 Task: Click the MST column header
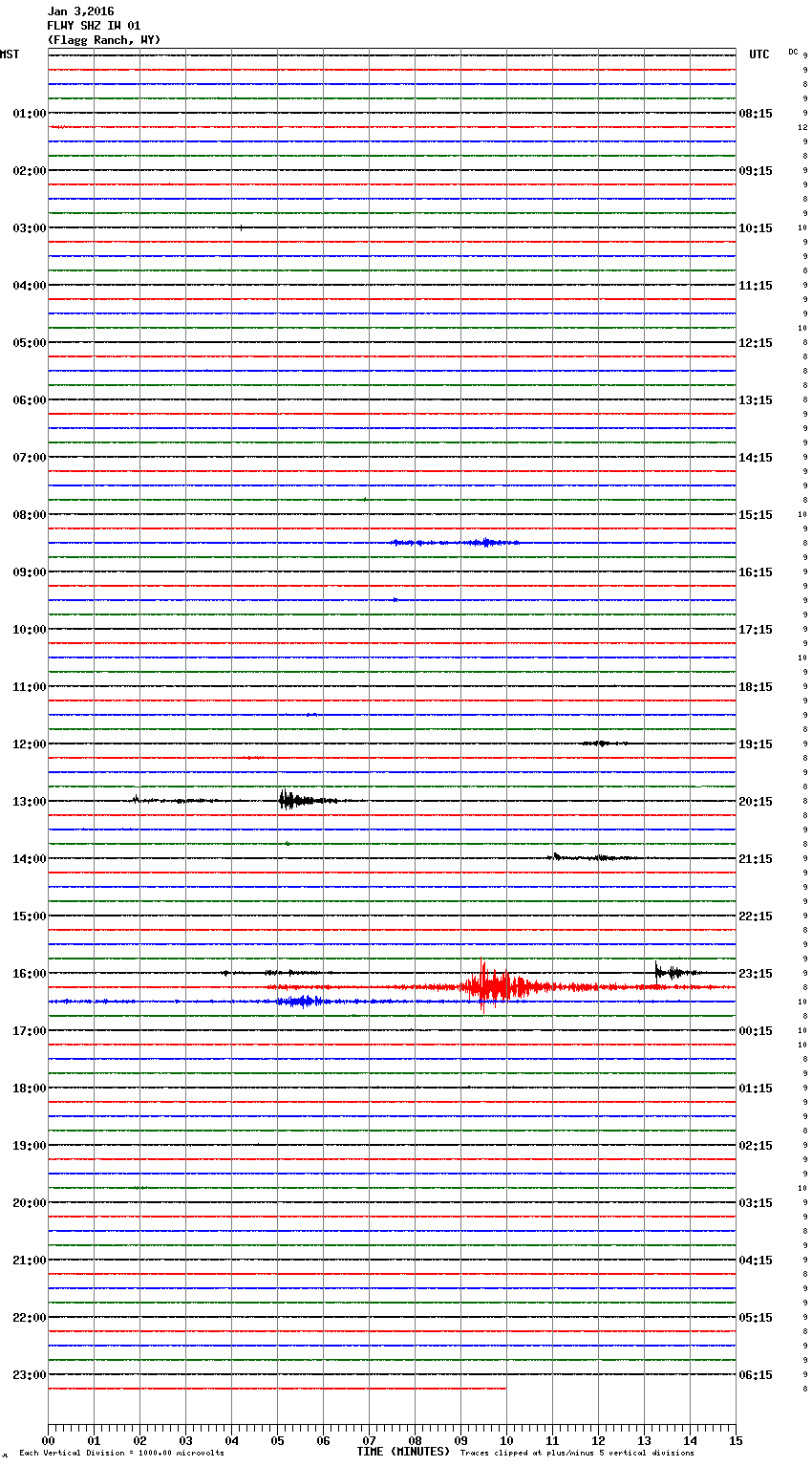pyautogui.click(x=10, y=54)
